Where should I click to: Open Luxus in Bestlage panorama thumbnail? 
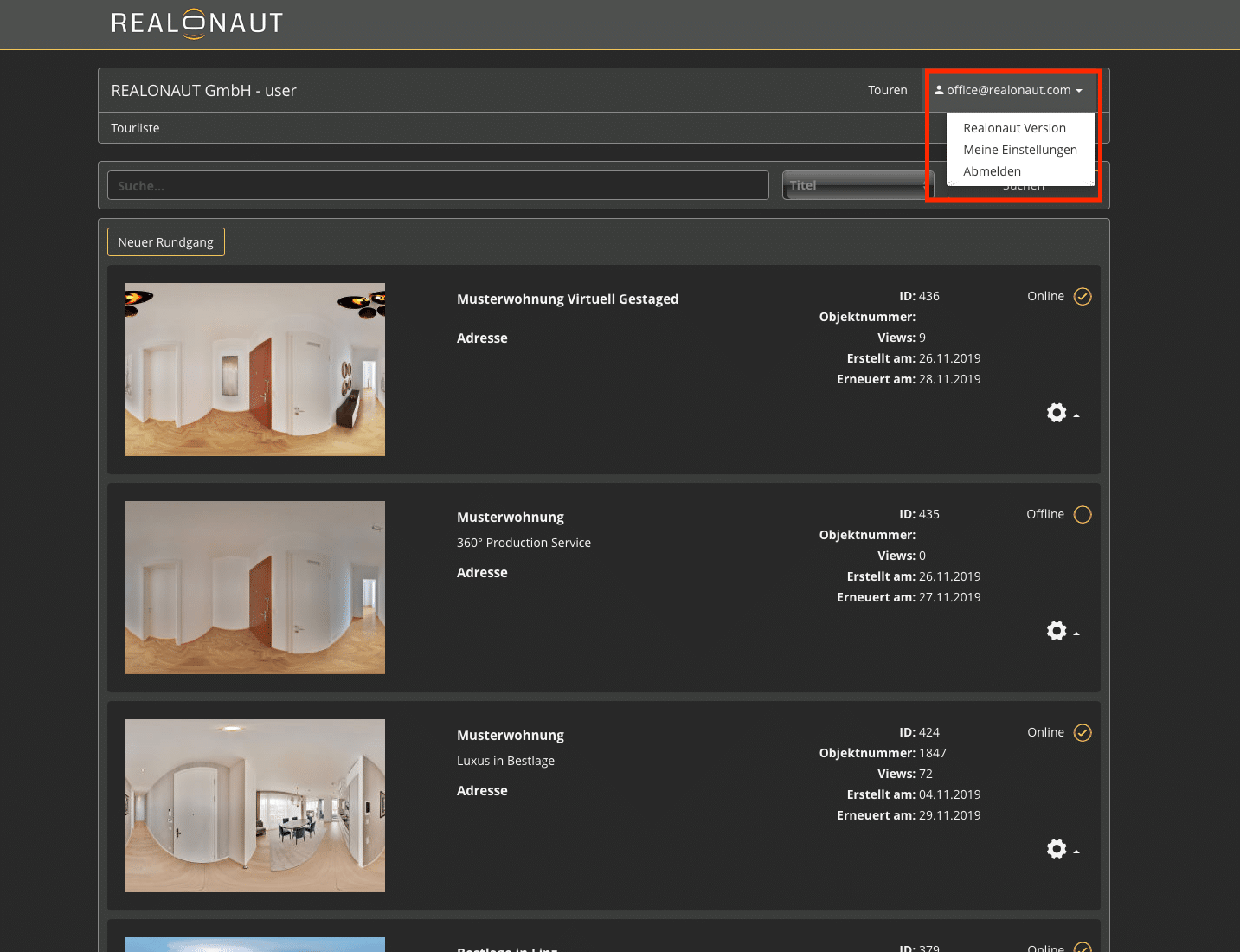coord(255,806)
